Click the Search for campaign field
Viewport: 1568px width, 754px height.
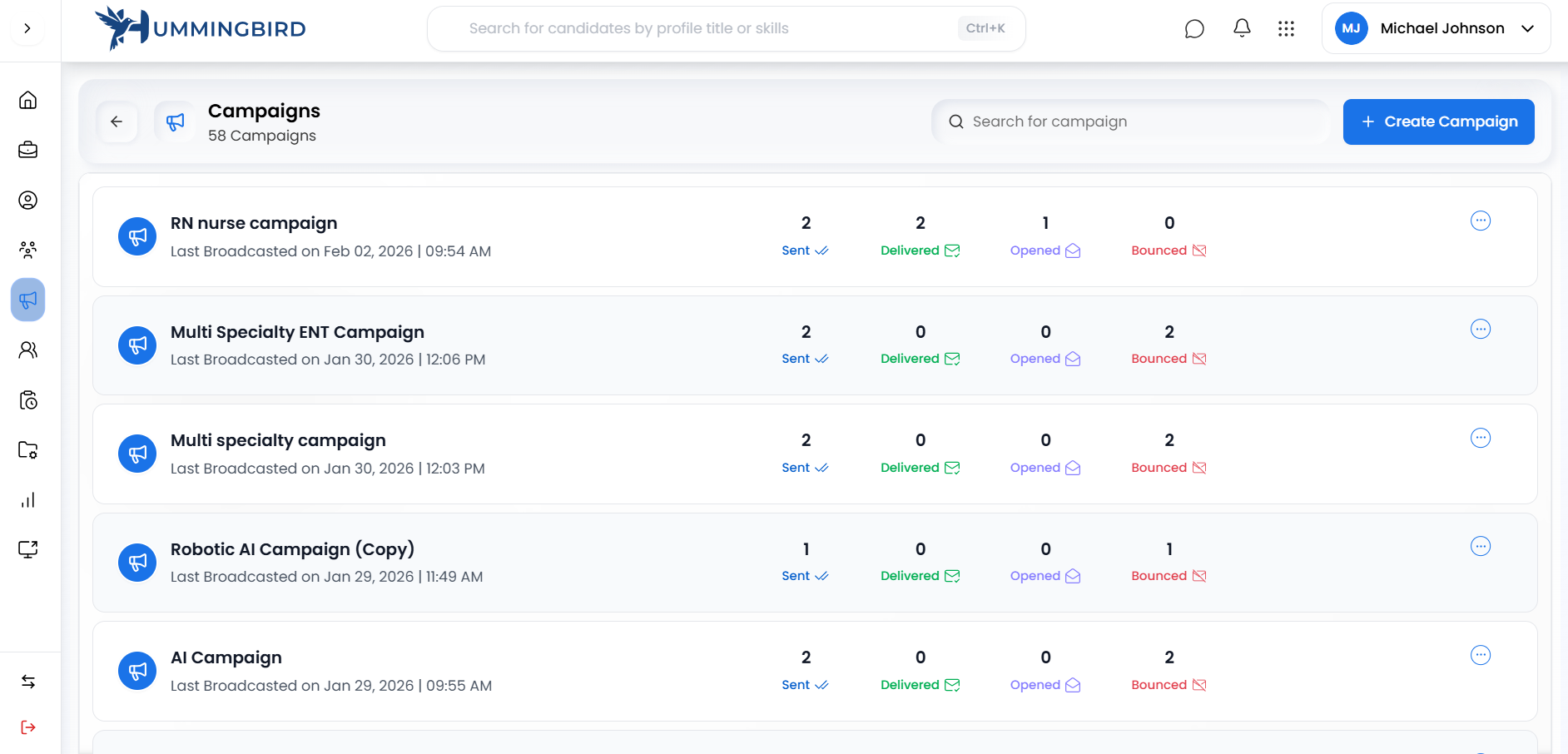(x=1132, y=122)
